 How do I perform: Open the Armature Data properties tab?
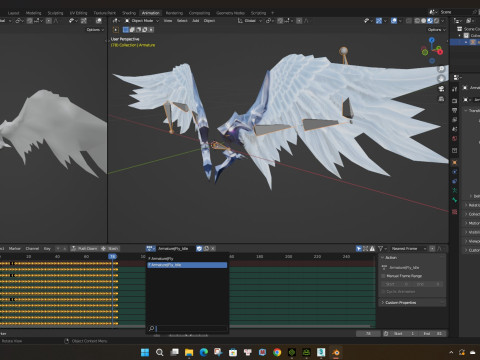coord(454,190)
